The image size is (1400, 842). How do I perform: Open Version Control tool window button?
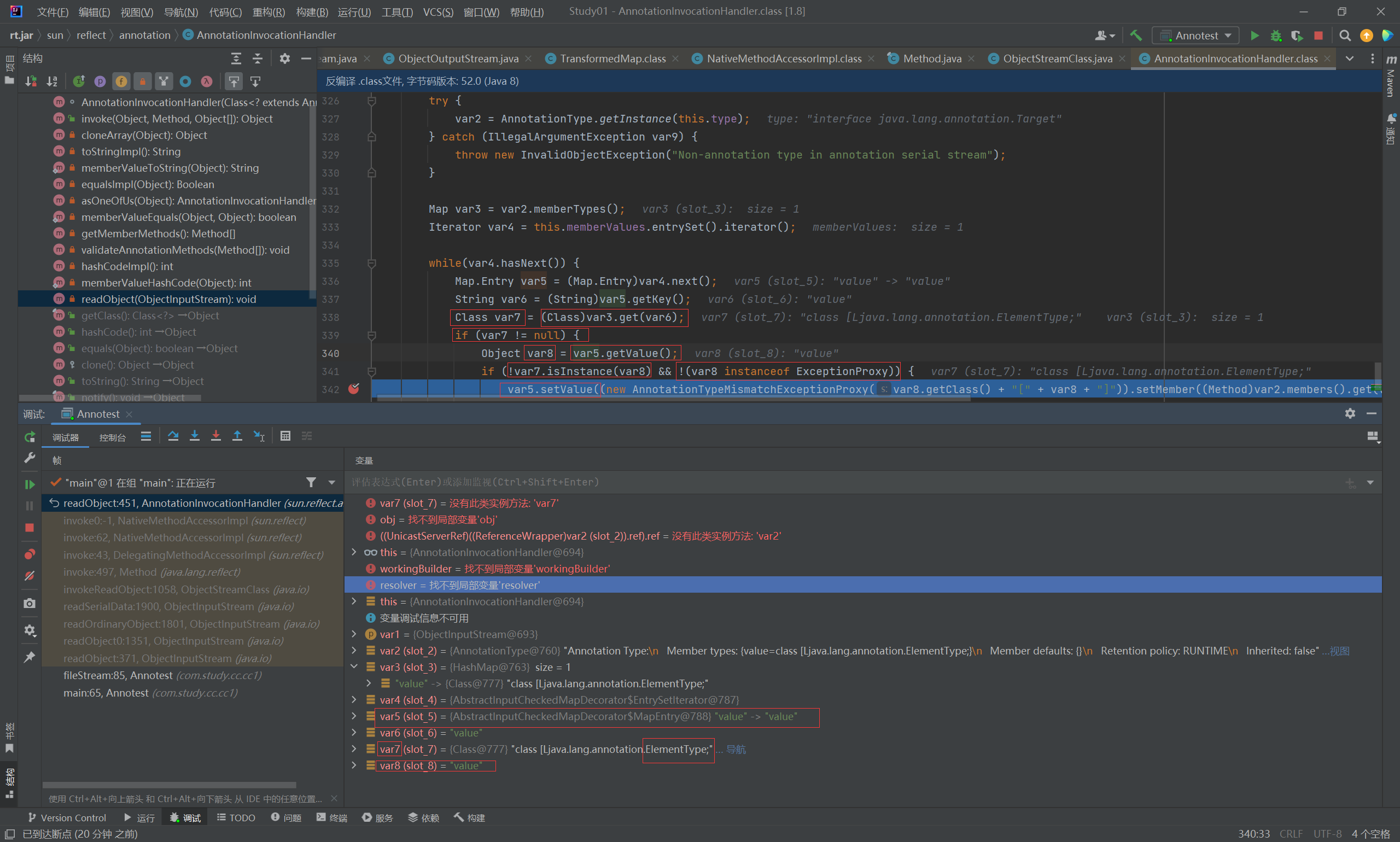tap(67, 817)
